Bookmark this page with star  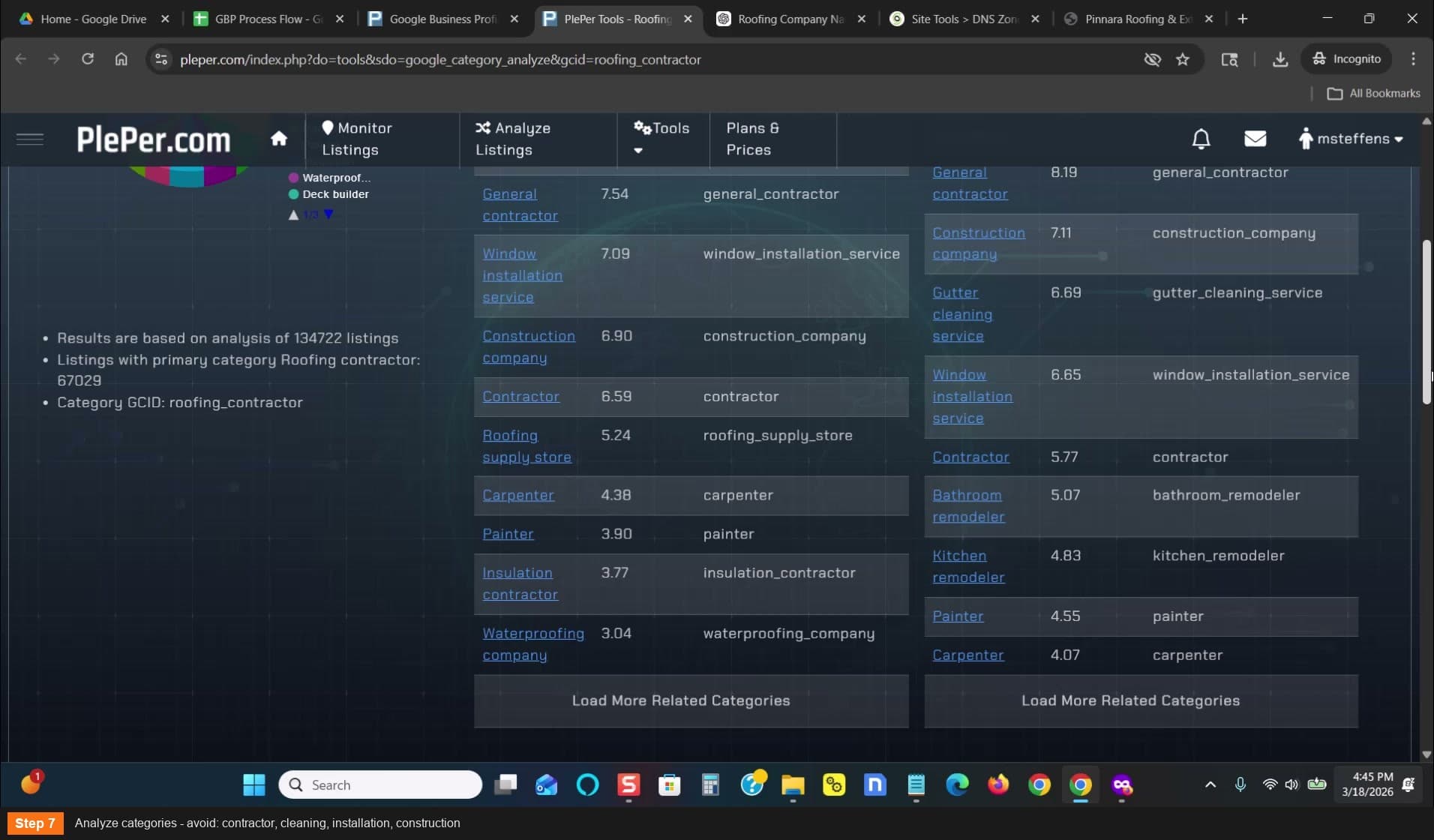1183,59
